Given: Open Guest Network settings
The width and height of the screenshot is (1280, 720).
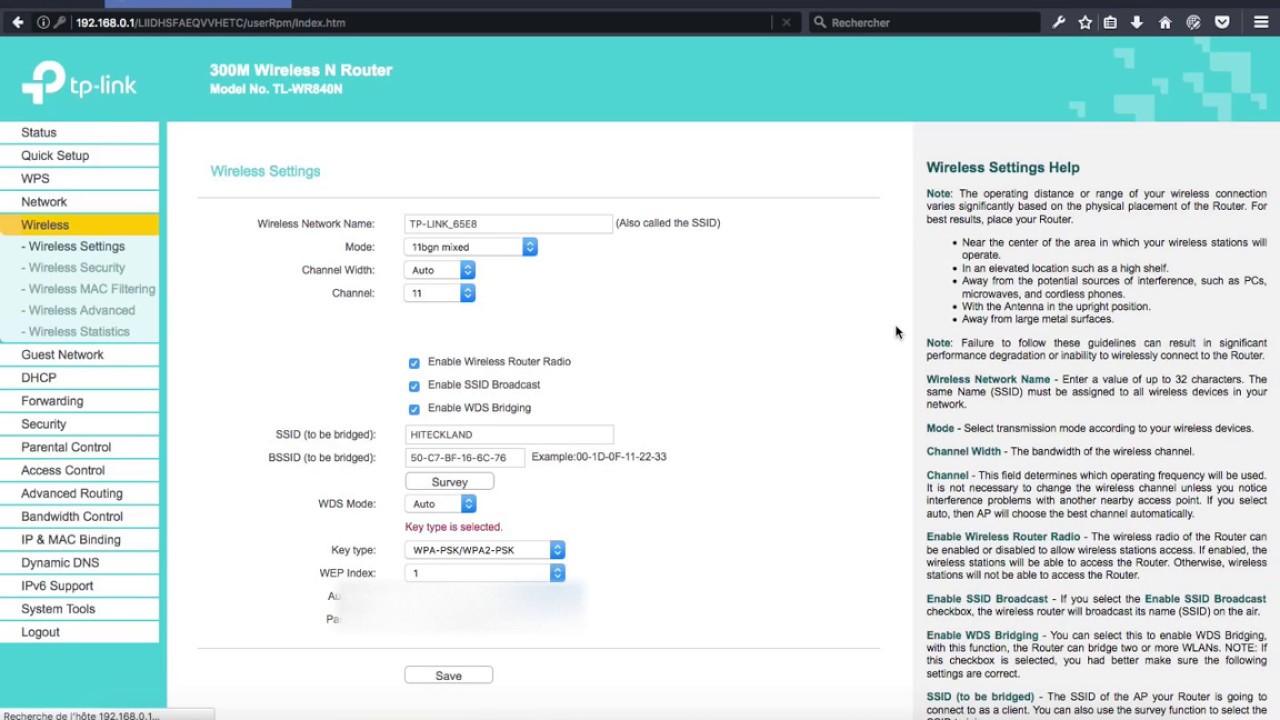Looking at the screenshot, I should coord(79,354).
